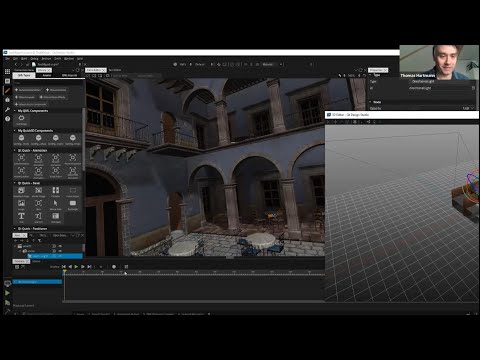480x360 pixels.
Task: Click the Start Debugging run icon
Action: tap(7, 303)
